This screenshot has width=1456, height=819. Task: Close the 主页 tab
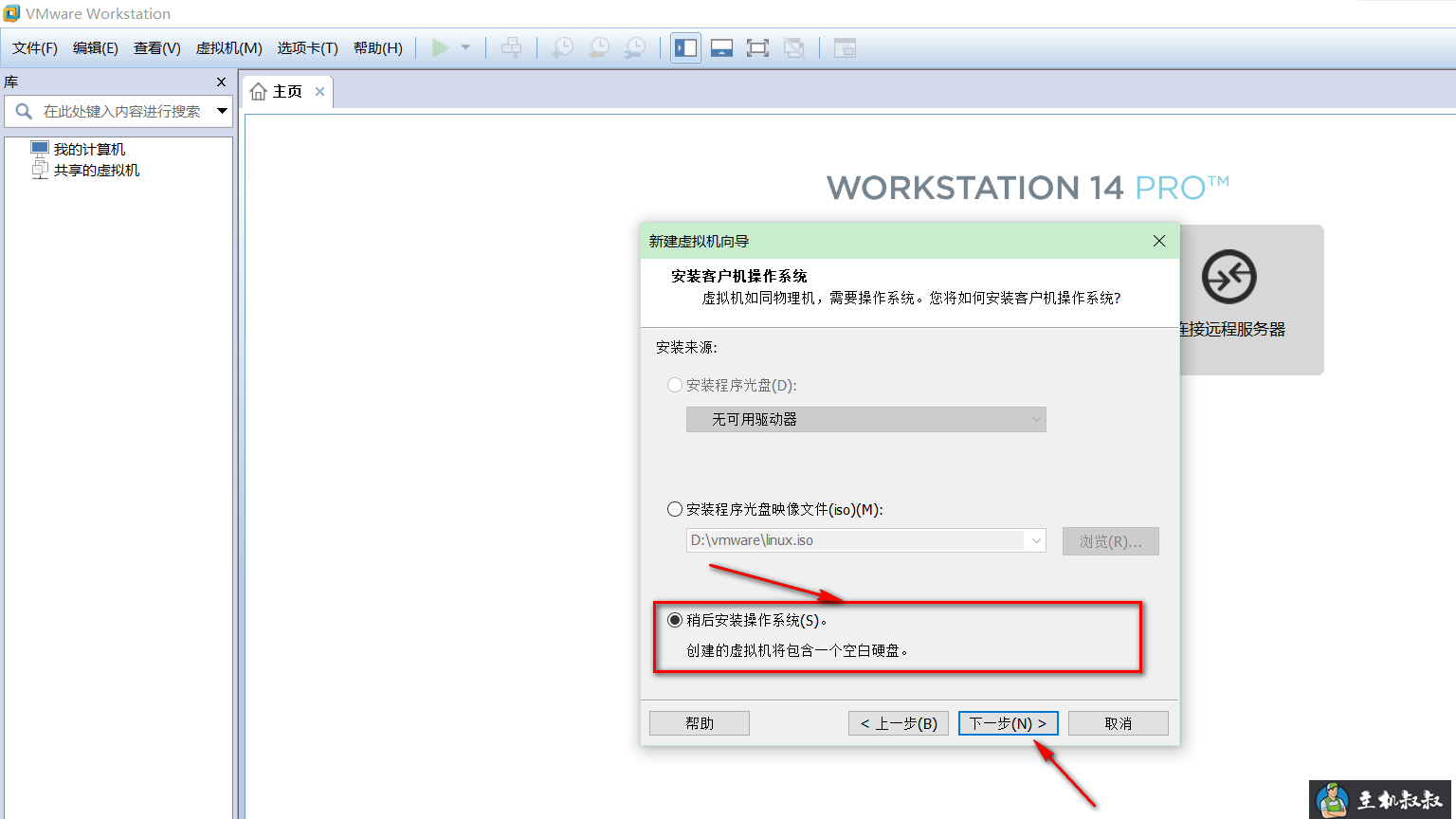point(320,92)
